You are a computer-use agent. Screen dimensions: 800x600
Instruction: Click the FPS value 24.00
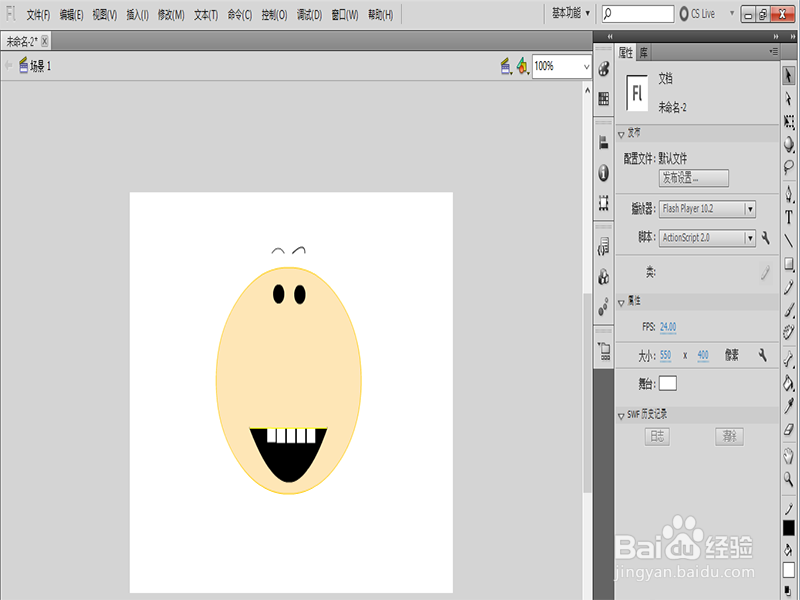tap(668, 327)
